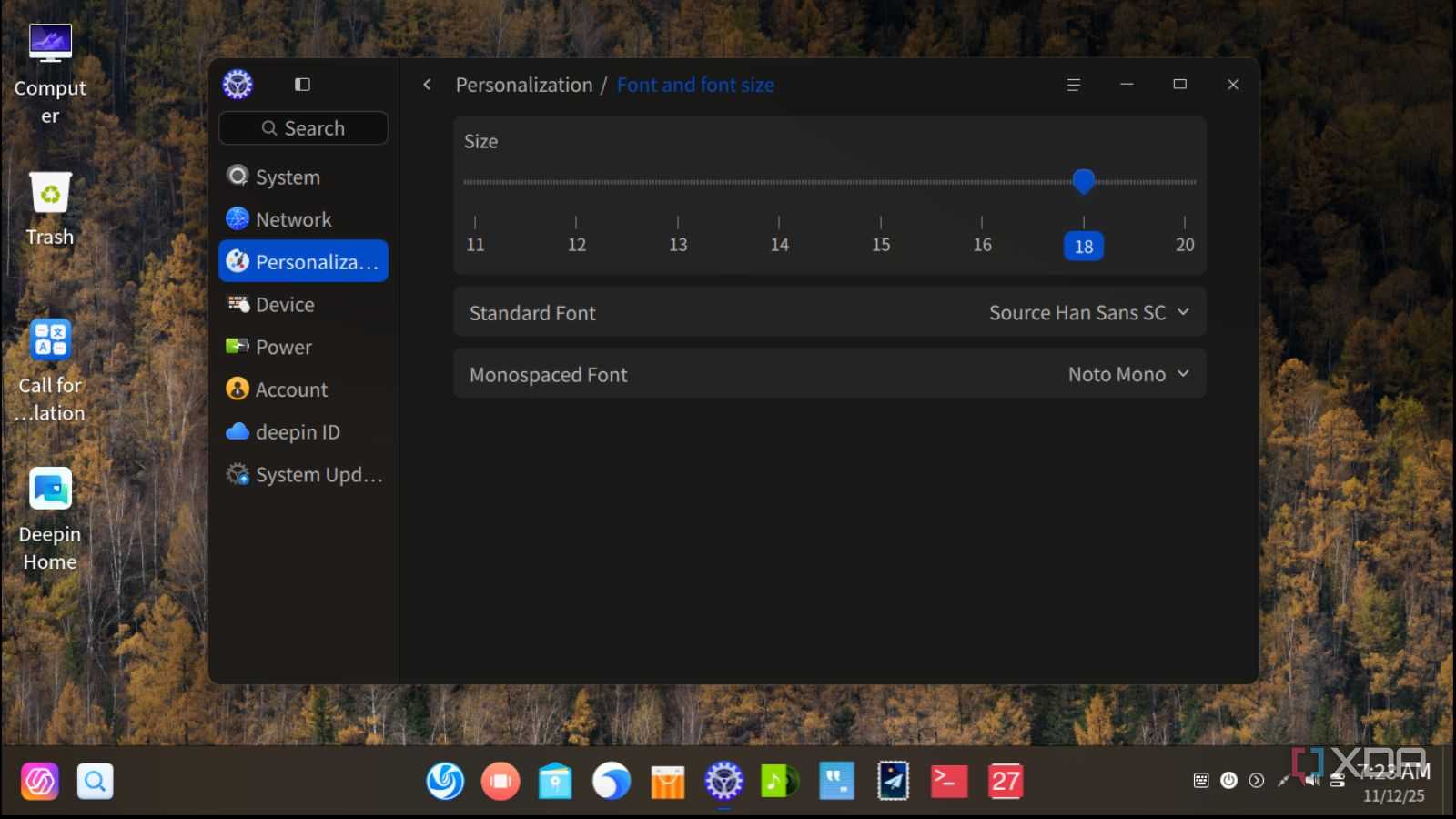Open the orange screen recorder dock icon
1456x819 pixels.
500,781
